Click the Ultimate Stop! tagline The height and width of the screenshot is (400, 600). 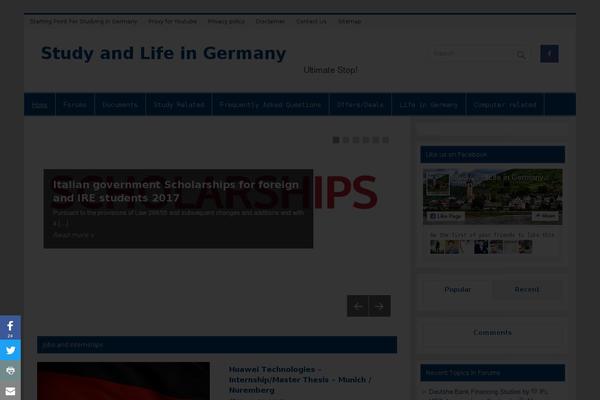pyautogui.click(x=331, y=70)
